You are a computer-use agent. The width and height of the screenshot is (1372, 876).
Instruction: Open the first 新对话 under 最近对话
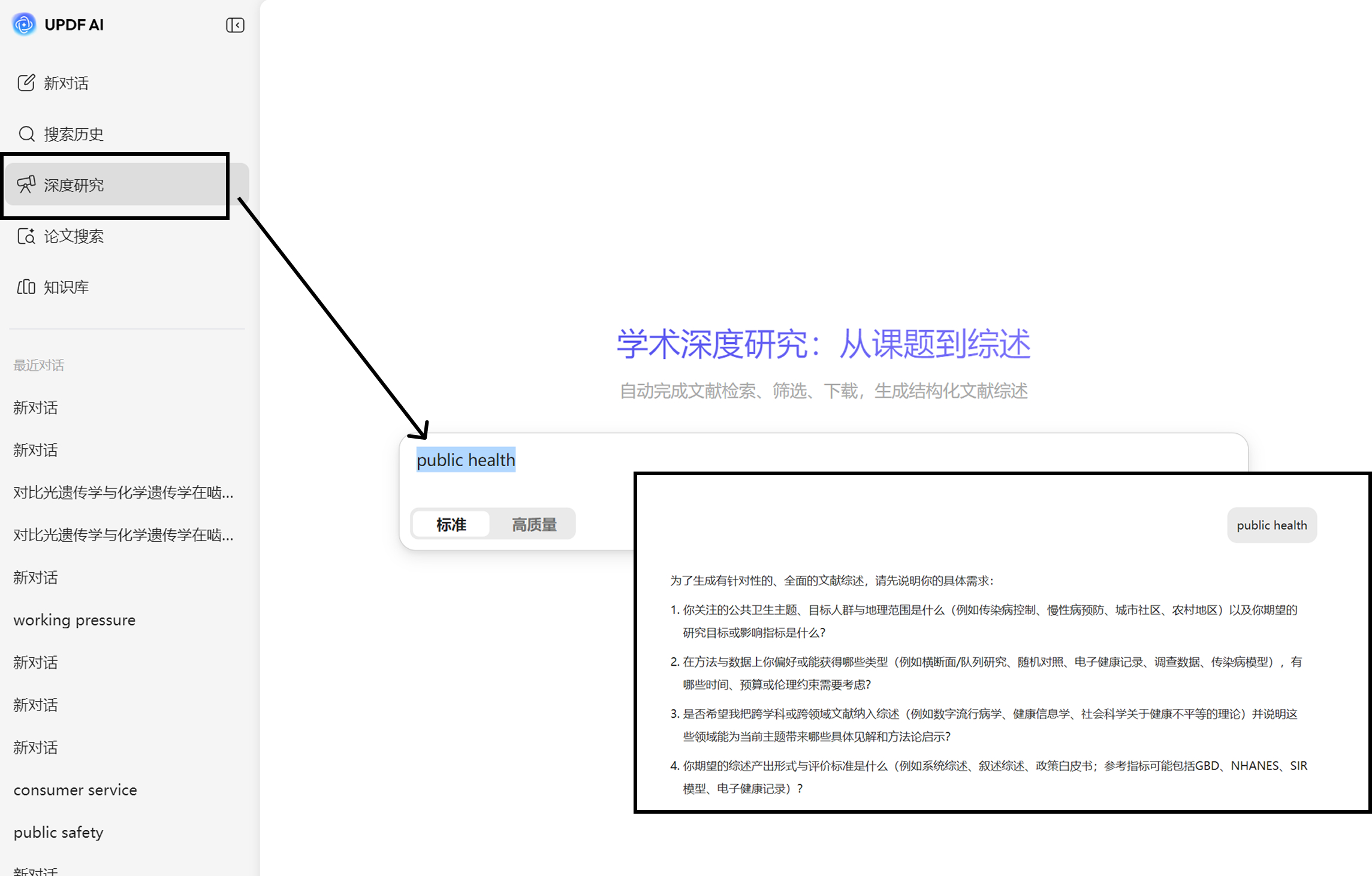pyautogui.click(x=35, y=408)
